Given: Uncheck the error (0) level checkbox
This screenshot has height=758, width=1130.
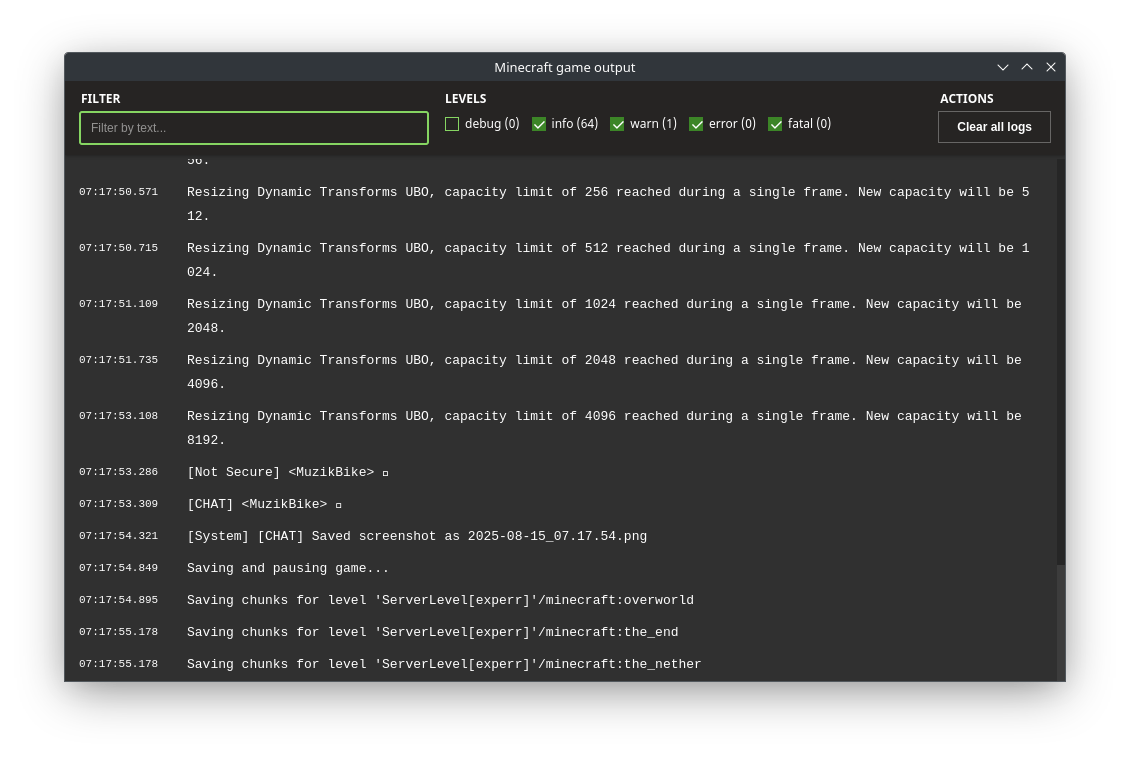Looking at the screenshot, I should click(x=696, y=124).
